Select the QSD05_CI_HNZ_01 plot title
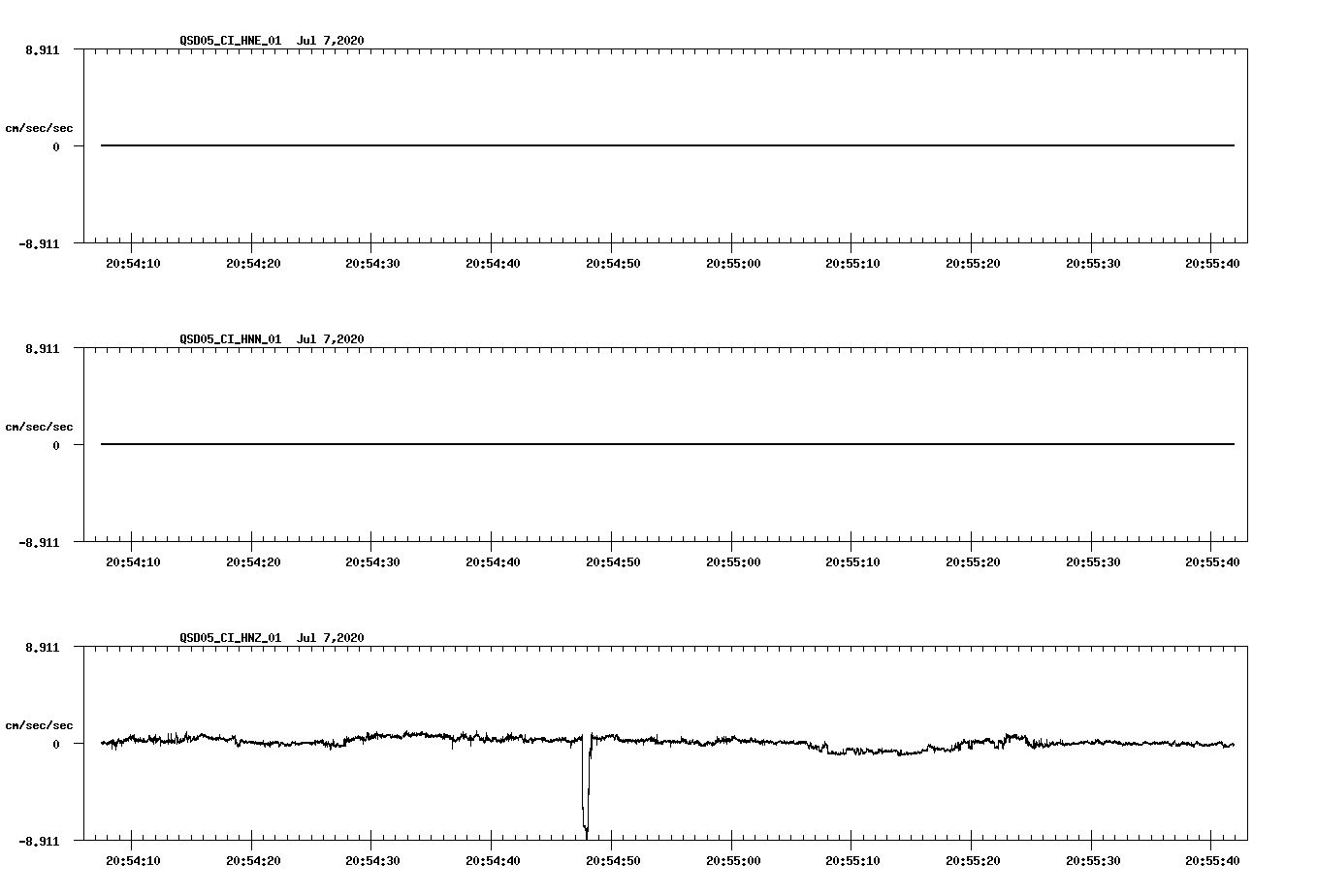Viewport: 1317px width, 896px height. [x=272, y=637]
